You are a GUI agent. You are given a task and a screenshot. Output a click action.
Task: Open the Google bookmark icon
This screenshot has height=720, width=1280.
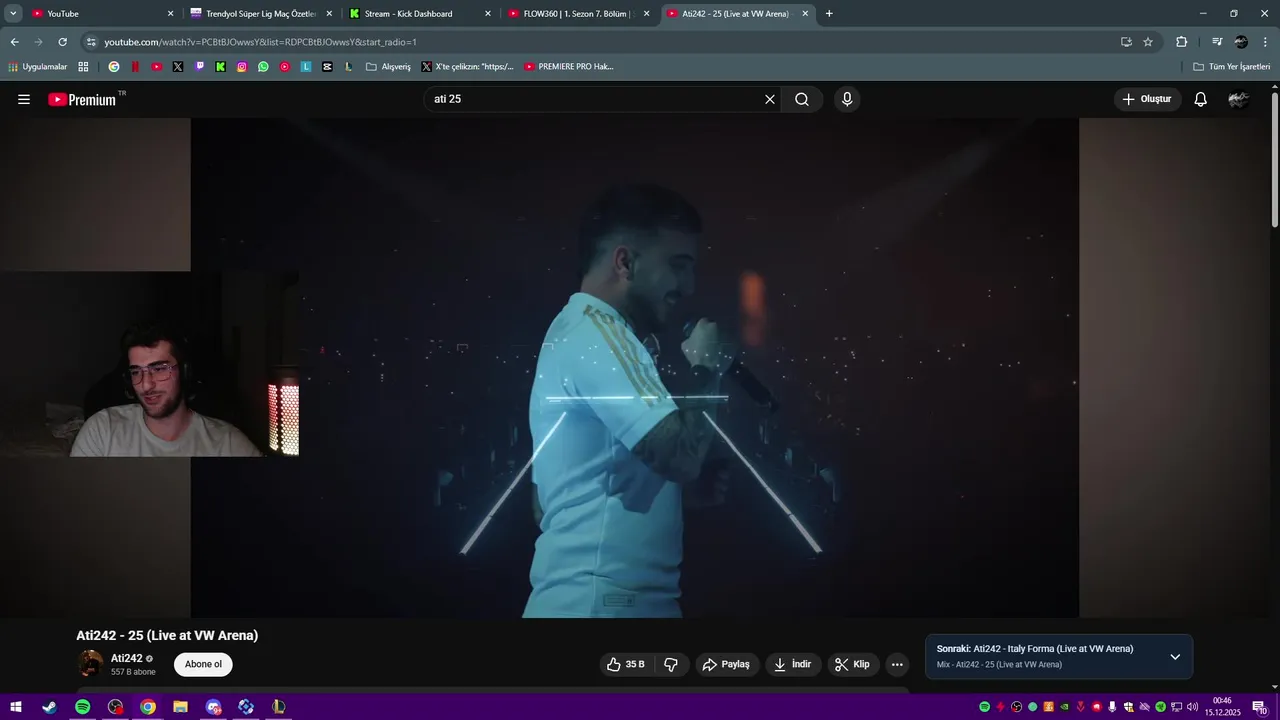click(114, 67)
